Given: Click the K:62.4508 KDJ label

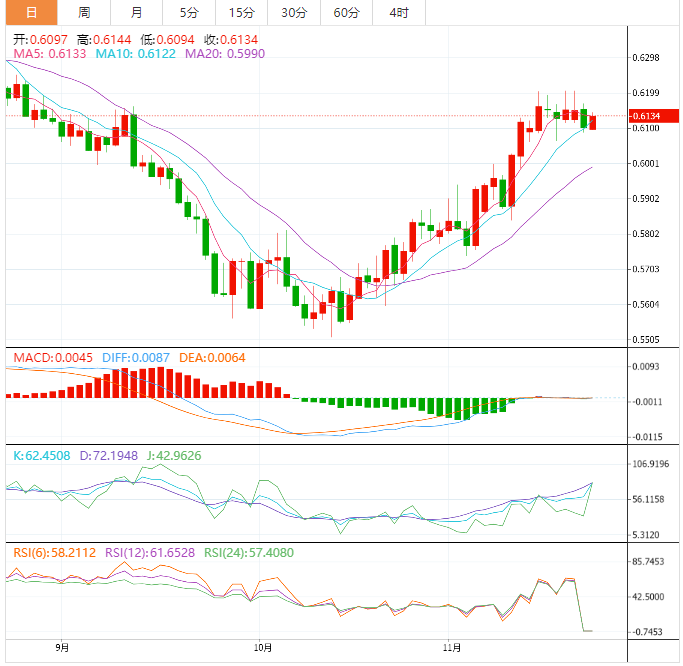Looking at the screenshot, I should (x=40, y=456).
